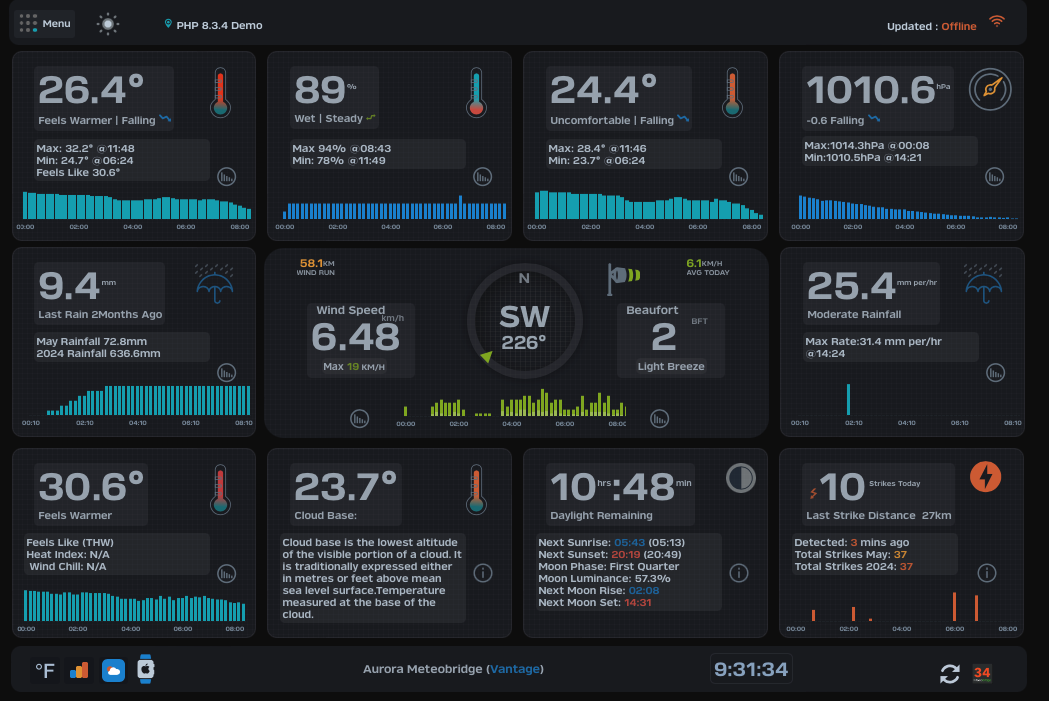This screenshot has width=1049, height=701.
Task: Open the barometer chart icon in pressure panel
Action: point(994,177)
